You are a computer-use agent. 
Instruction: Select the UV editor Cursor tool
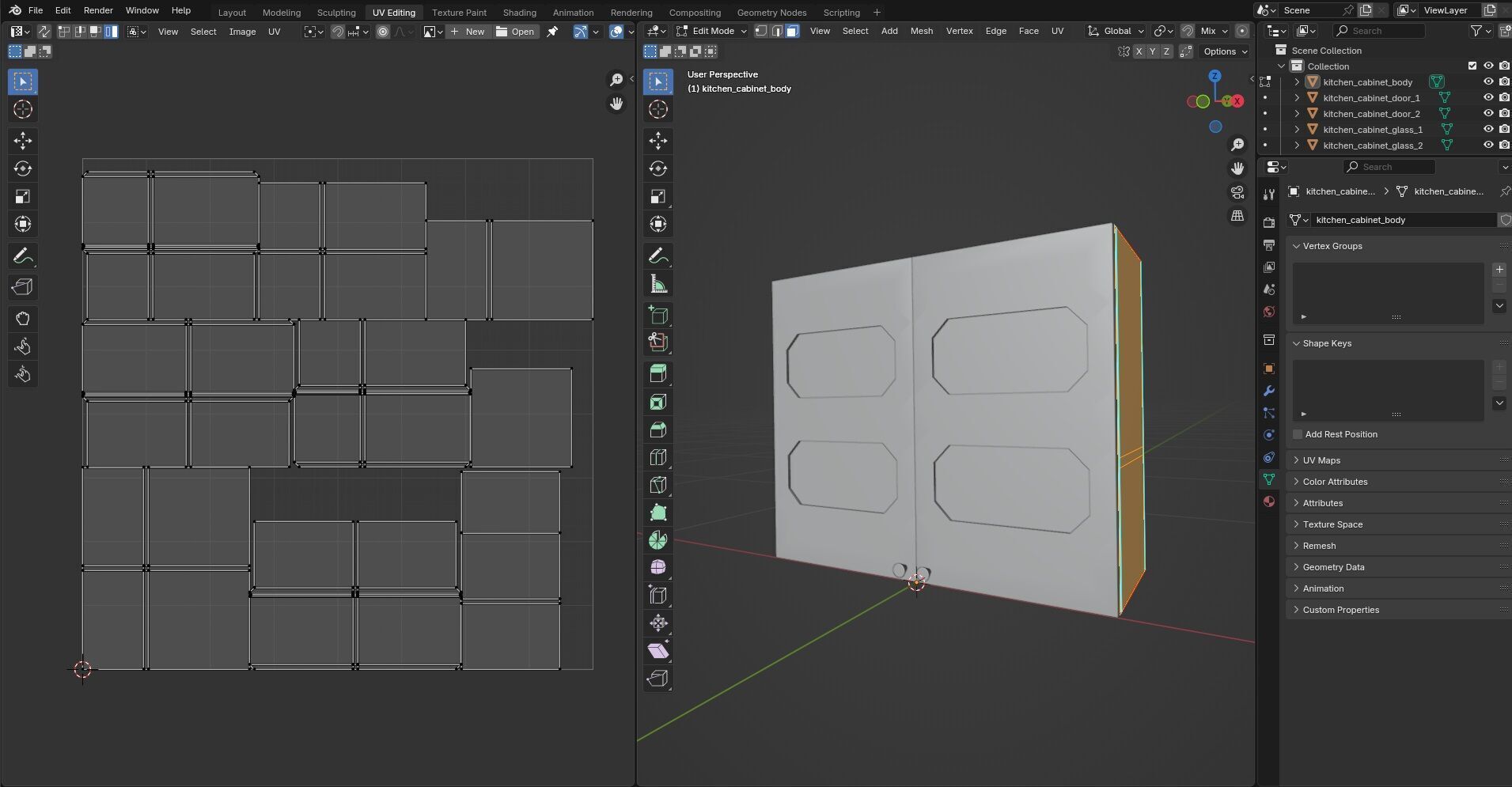[22, 109]
